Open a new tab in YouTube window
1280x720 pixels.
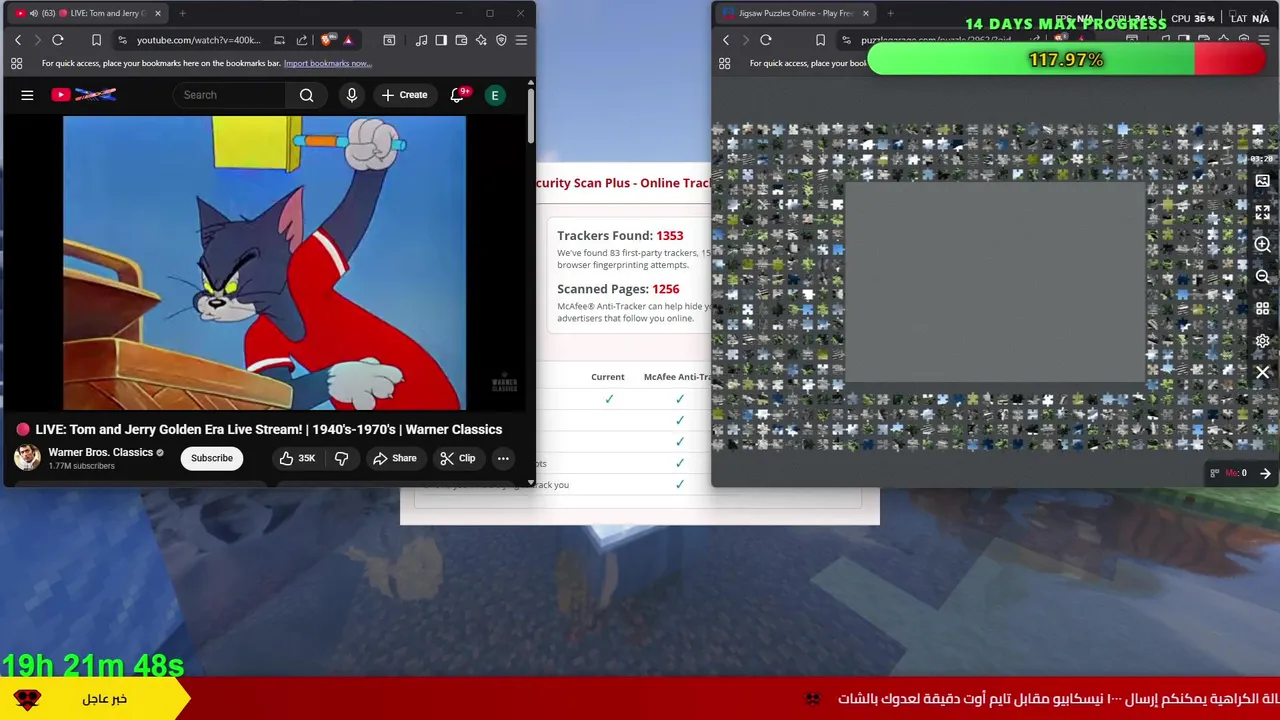pyautogui.click(x=183, y=13)
